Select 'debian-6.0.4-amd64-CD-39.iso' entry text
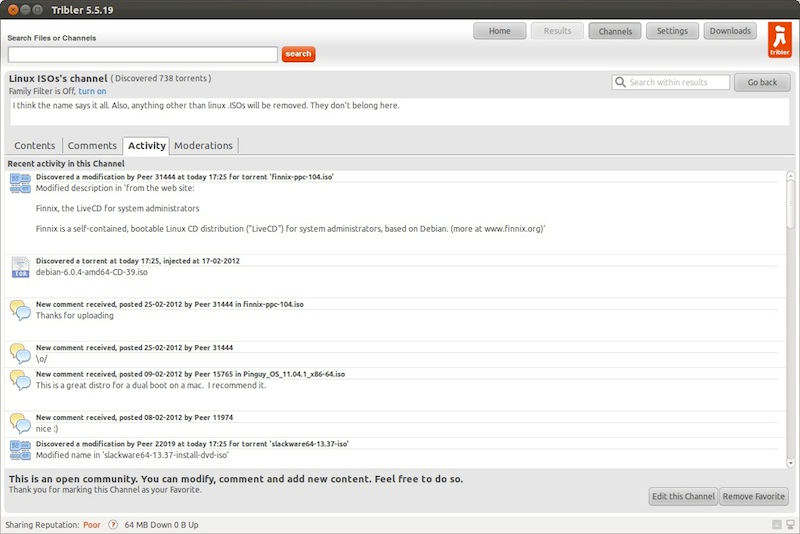800x534 pixels. click(92, 272)
